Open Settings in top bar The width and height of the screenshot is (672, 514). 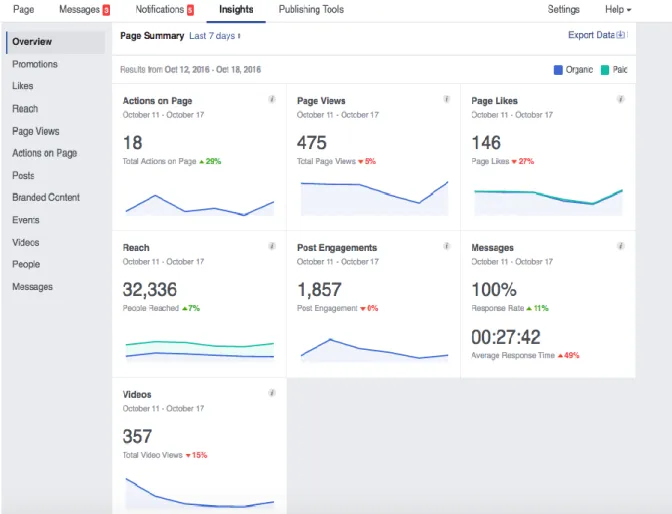[564, 9]
